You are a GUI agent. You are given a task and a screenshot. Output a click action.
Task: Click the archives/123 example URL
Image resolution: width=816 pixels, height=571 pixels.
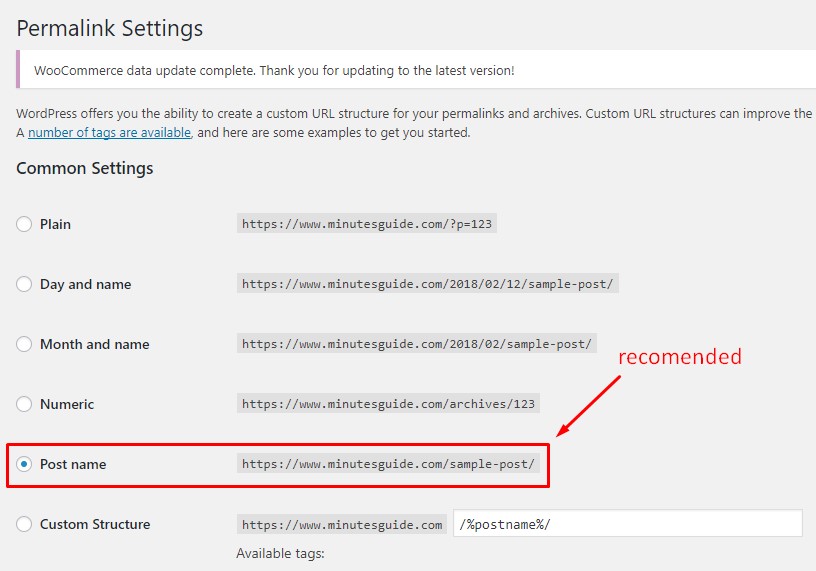point(388,403)
